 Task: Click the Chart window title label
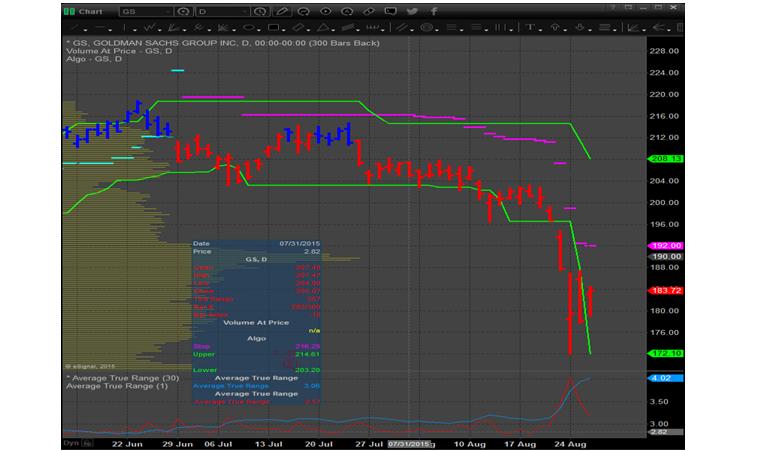pos(90,11)
